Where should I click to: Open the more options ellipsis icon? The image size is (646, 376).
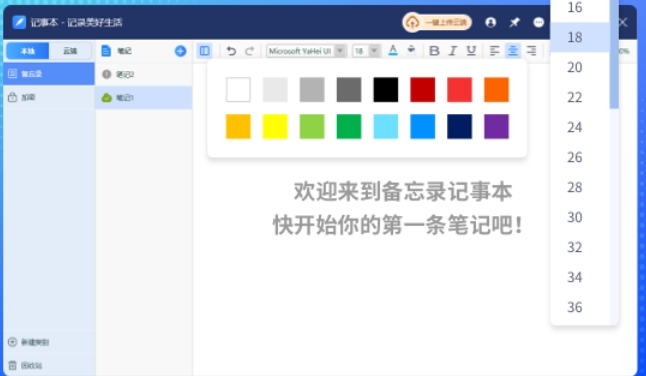[x=538, y=22]
